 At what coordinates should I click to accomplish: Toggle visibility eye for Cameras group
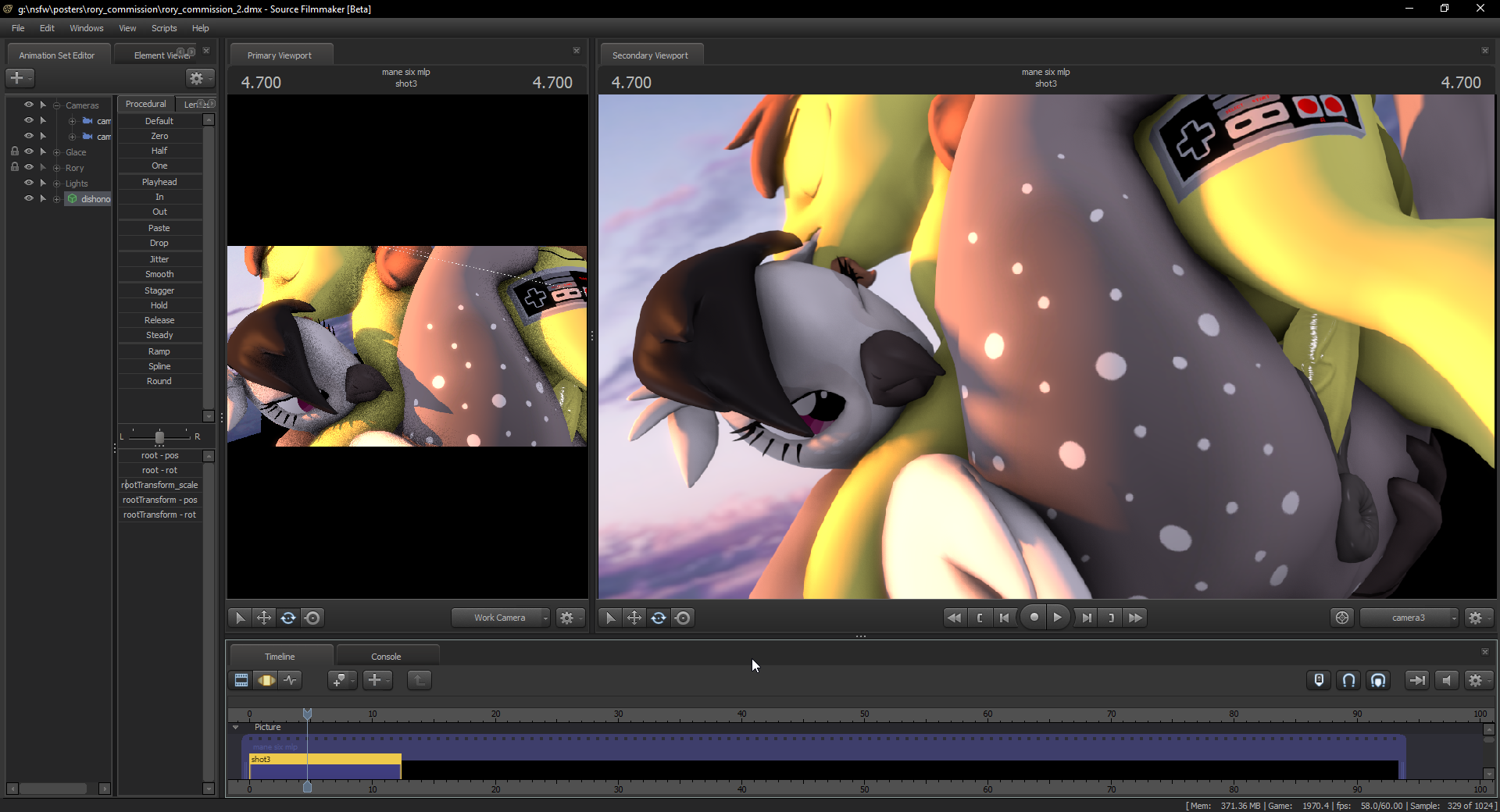[x=29, y=105]
